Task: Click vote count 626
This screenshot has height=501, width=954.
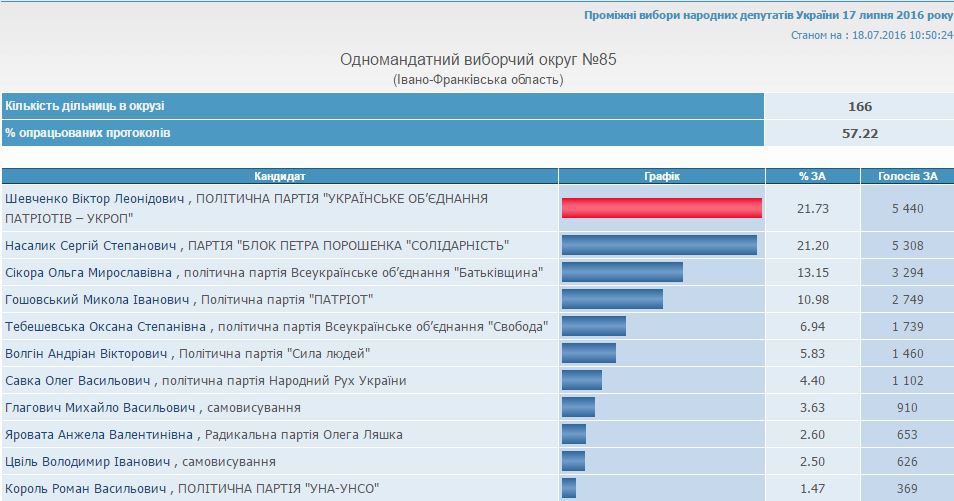Action: 907,461
